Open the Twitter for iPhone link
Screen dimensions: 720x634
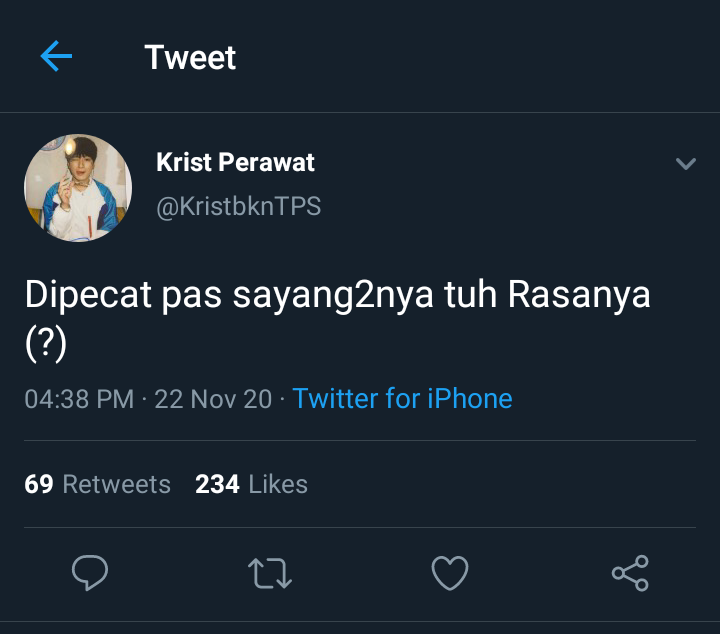click(402, 398)
